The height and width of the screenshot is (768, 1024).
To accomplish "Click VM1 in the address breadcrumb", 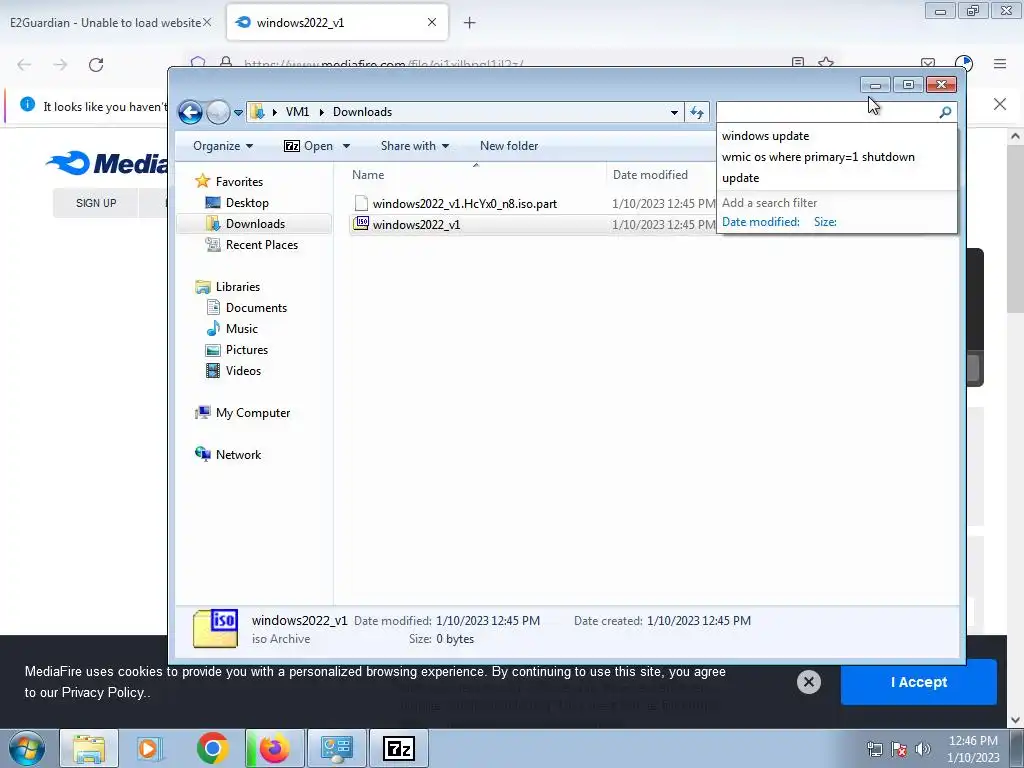I will coord(297,112).
